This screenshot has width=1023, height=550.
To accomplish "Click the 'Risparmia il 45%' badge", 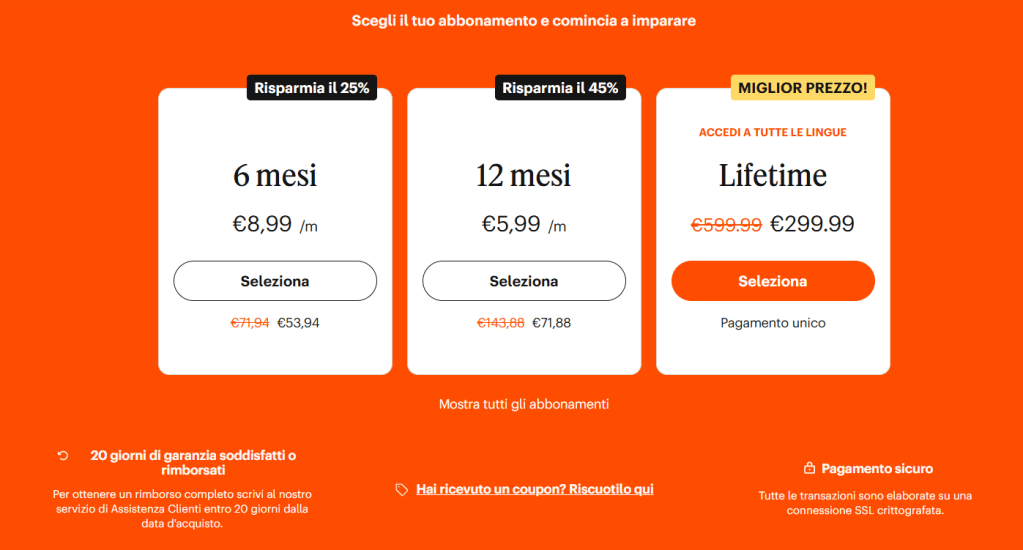I will pos(560,88).
